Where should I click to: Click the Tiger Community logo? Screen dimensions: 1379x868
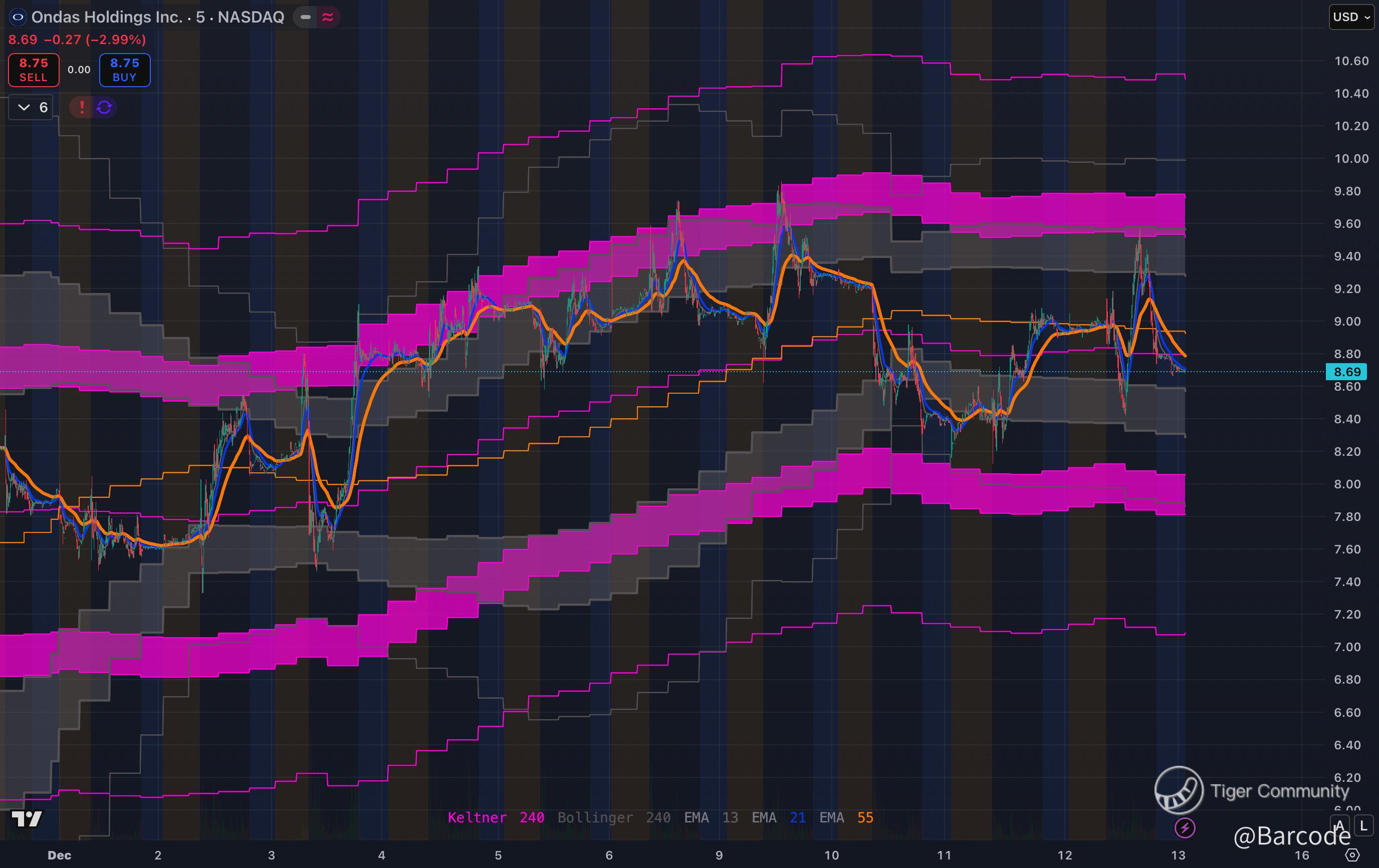1179,790
